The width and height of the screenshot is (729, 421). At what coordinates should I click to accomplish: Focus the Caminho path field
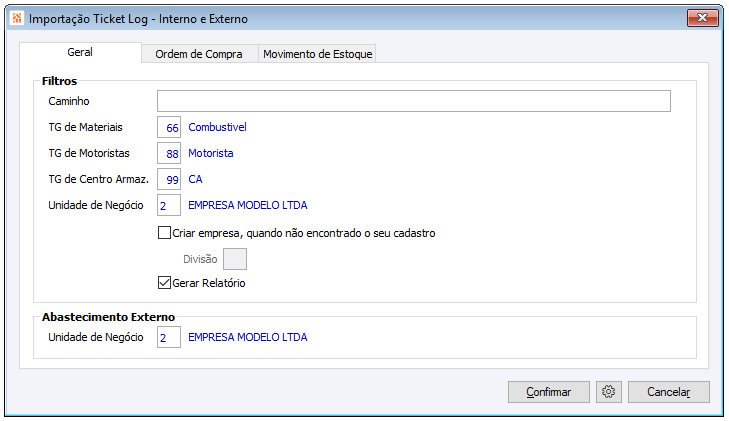[414, 101]
